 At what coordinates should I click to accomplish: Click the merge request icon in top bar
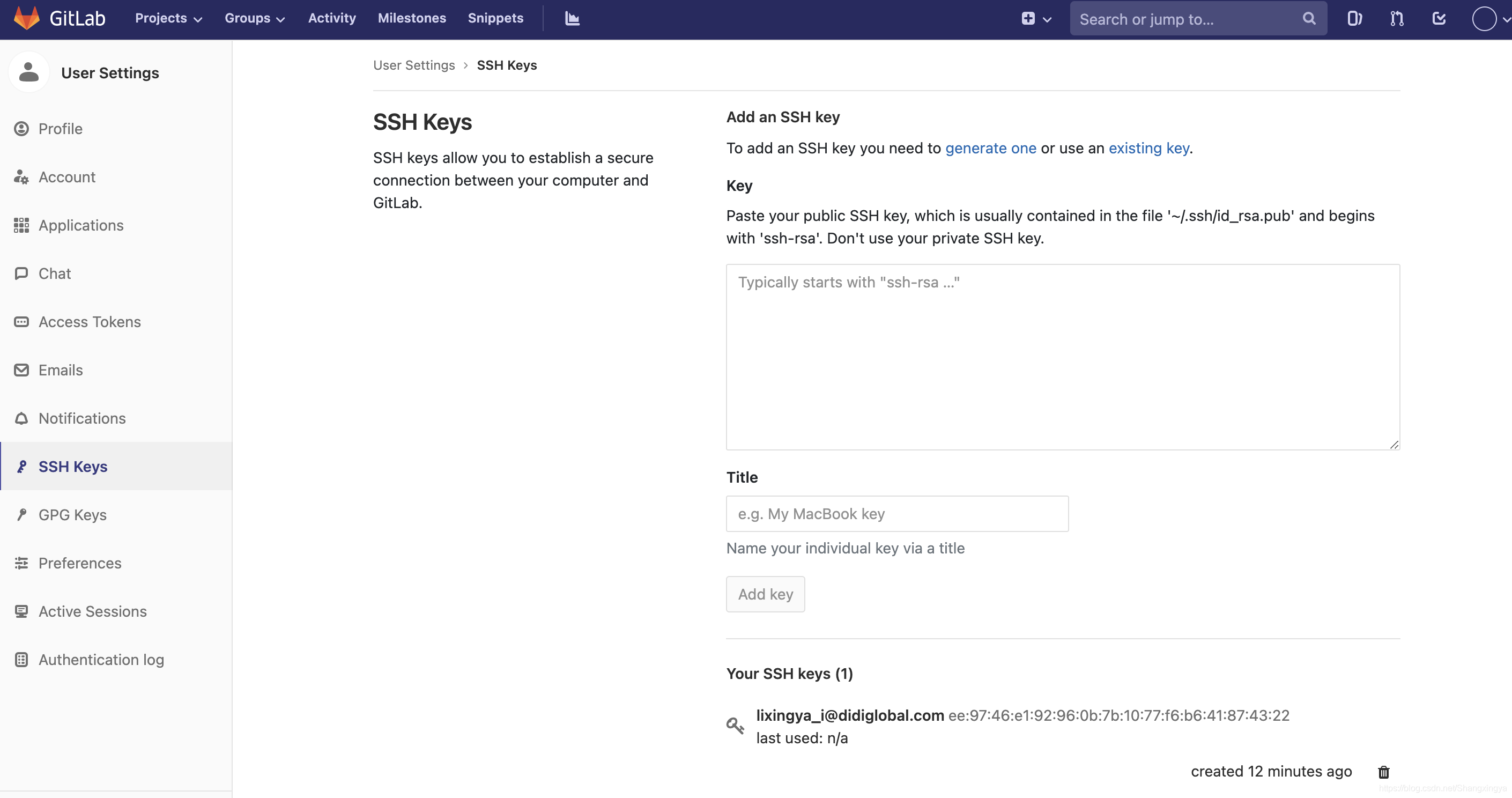point(1395,18)
